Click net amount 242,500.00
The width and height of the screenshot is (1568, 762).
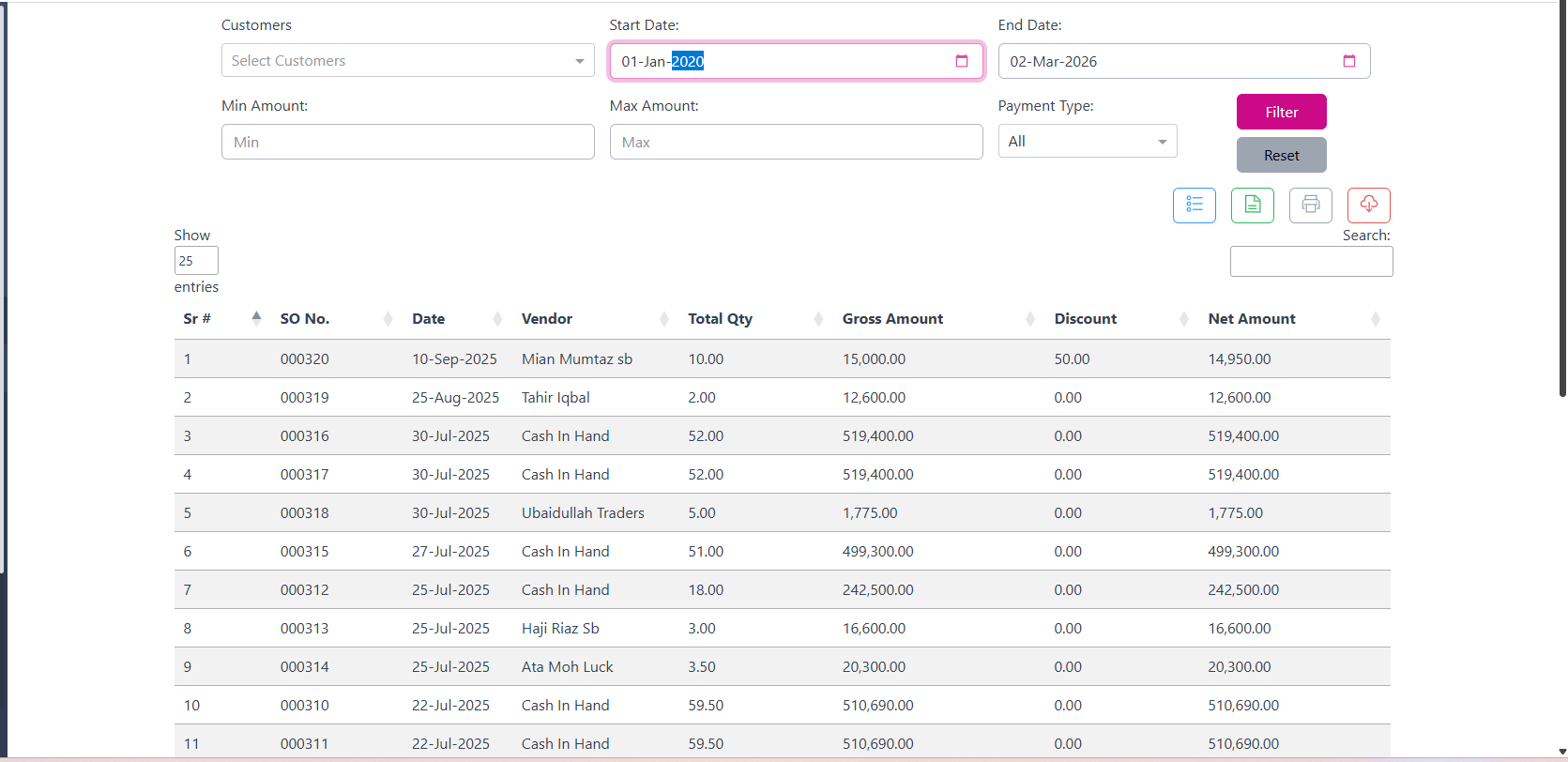point(1243,590)
